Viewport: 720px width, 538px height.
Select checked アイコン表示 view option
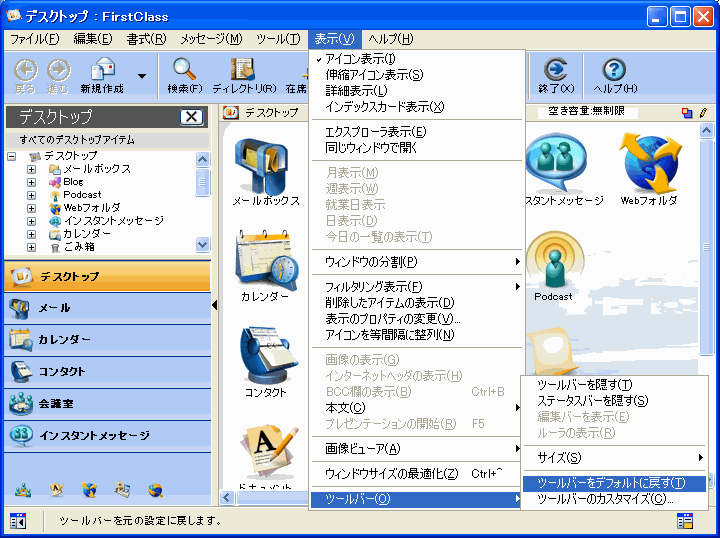pos(360,59)
